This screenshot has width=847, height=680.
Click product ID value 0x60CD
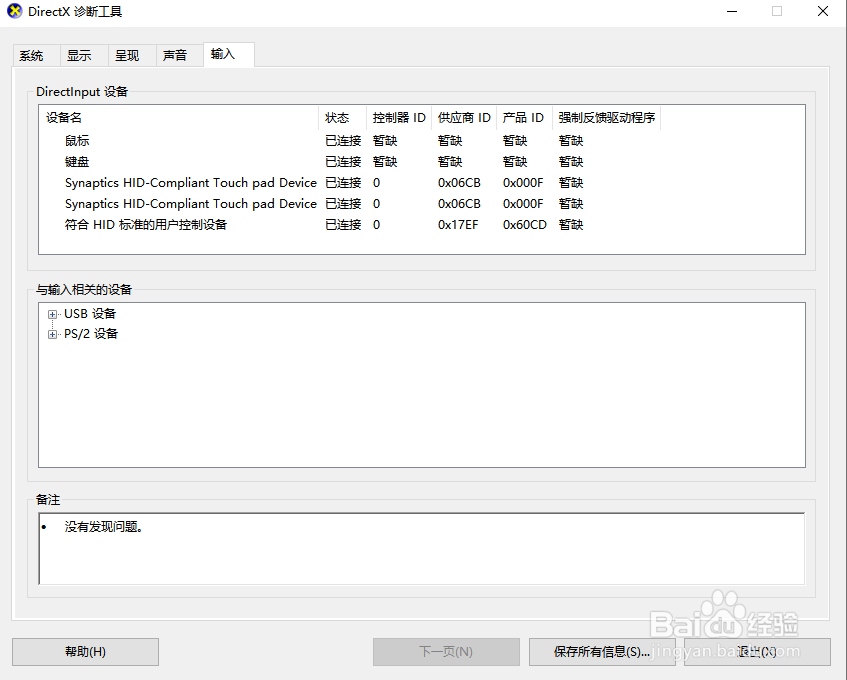pyautogui.click(x=525, y=225)
